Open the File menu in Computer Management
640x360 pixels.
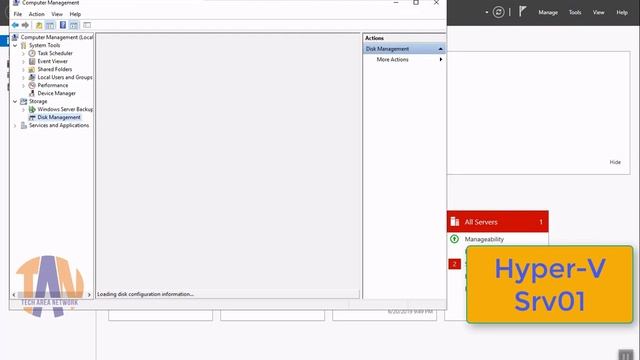pos(18,14)
